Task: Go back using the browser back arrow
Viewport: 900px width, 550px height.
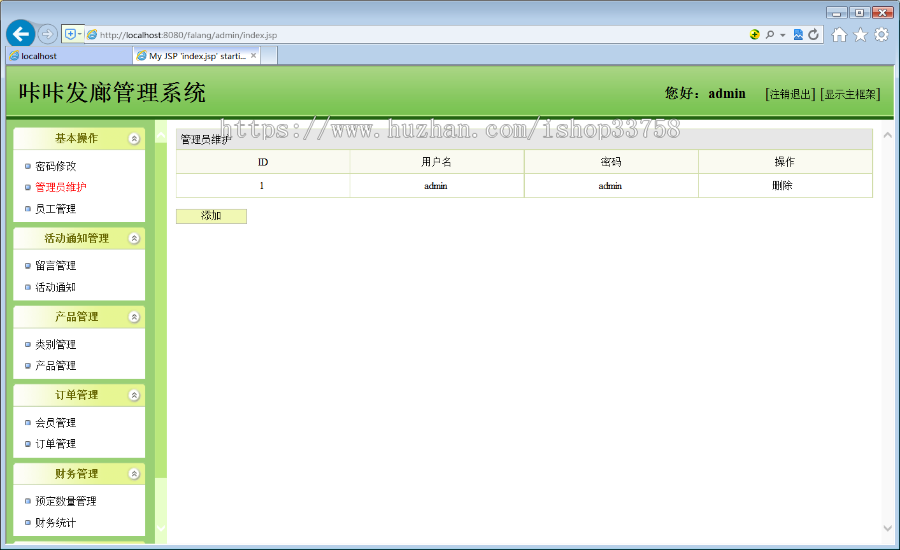Action: point(21,34)
